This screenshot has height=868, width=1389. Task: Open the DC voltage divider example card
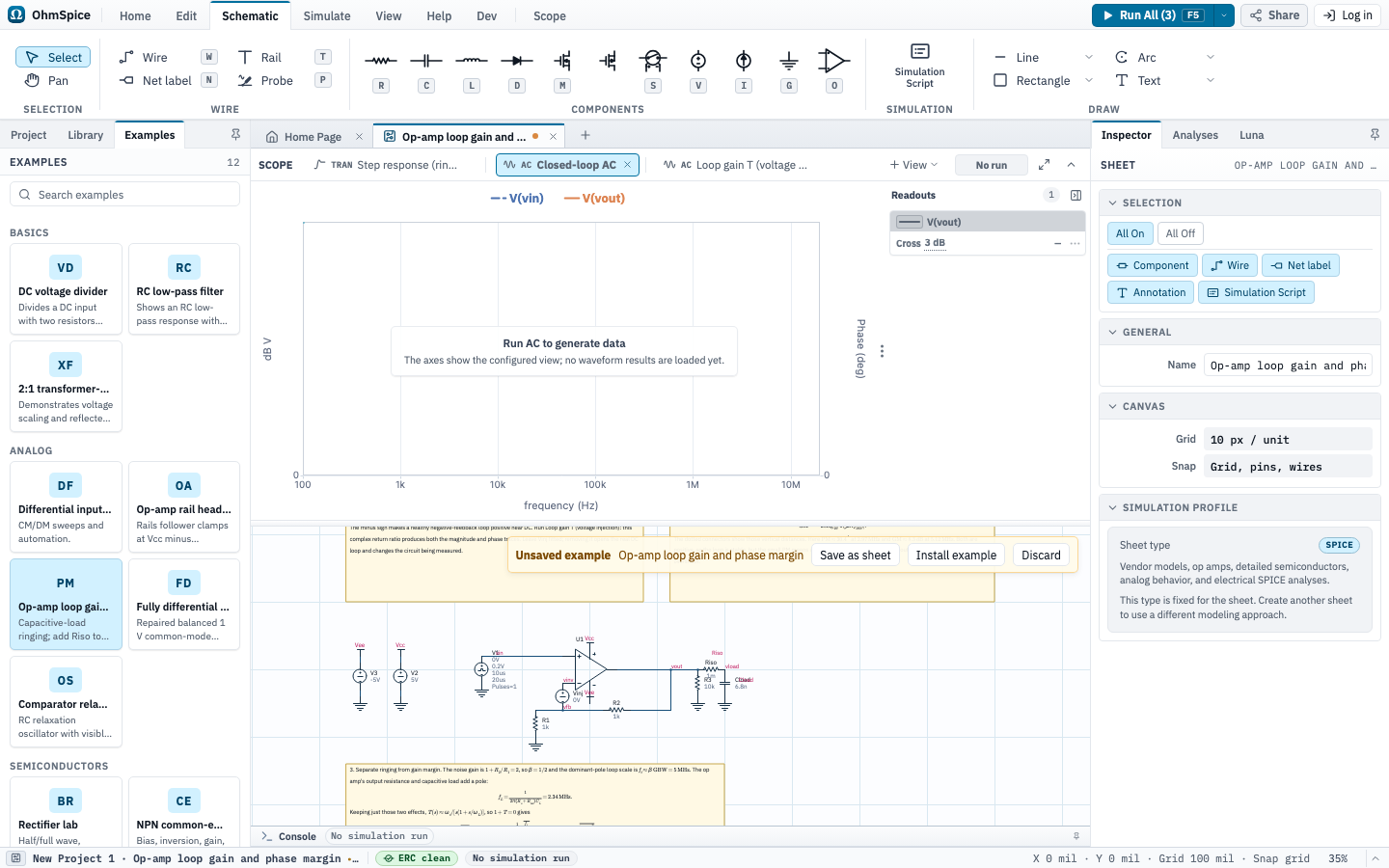click(66, 288)
